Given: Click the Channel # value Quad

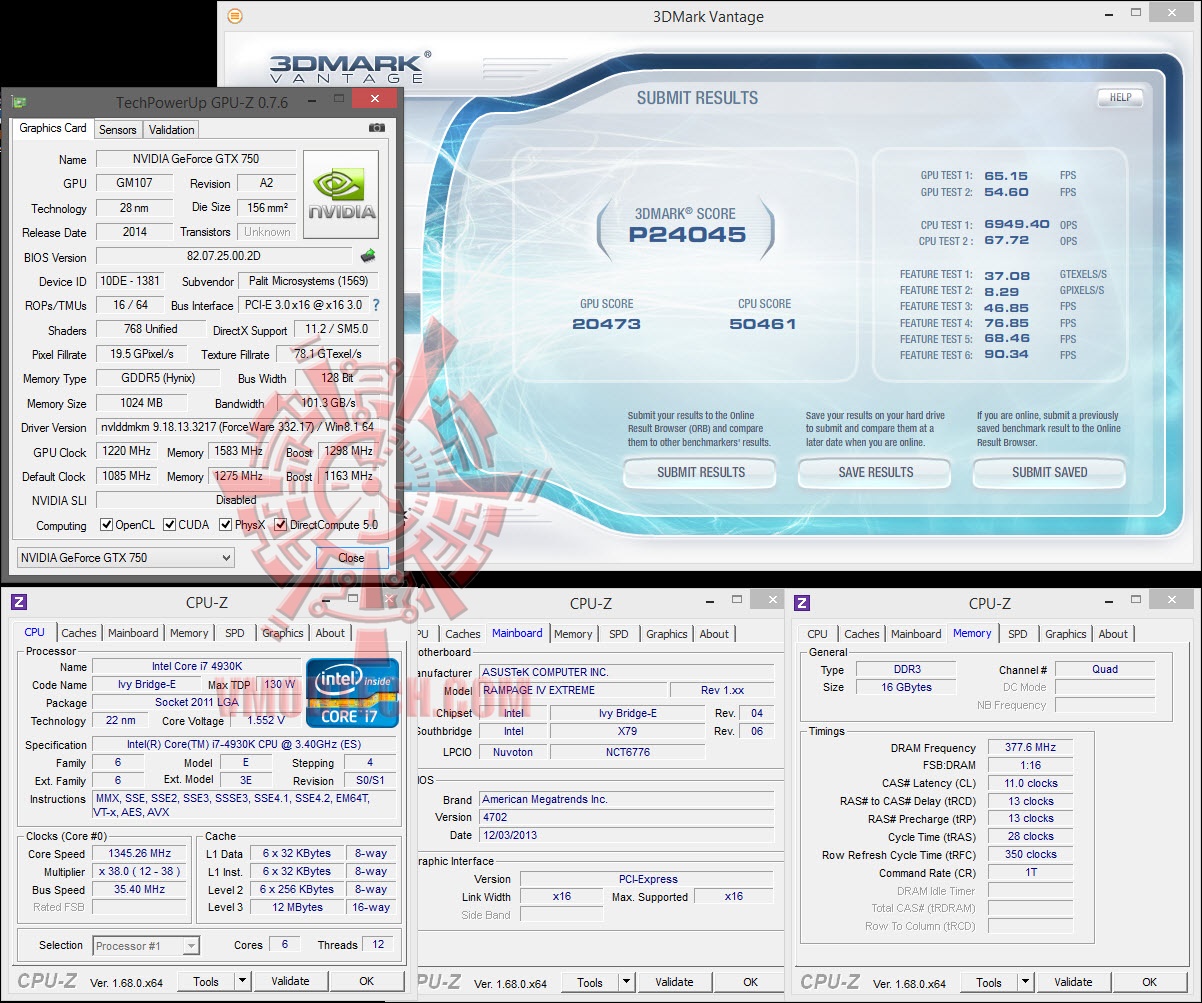Looking at the screenshot, I should (x=1105, y=669).
